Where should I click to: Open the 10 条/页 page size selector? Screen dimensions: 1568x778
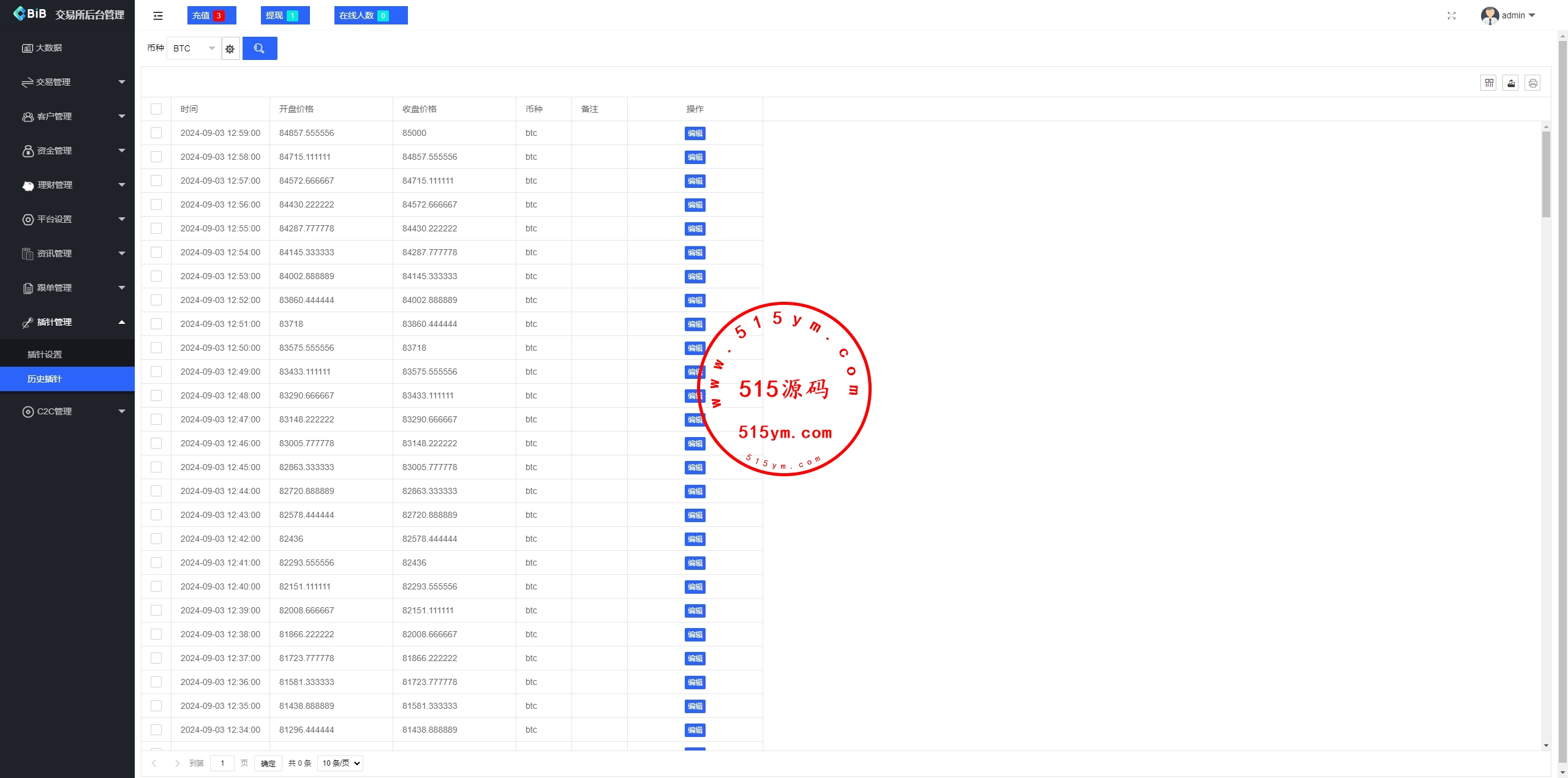click(341, 763)
